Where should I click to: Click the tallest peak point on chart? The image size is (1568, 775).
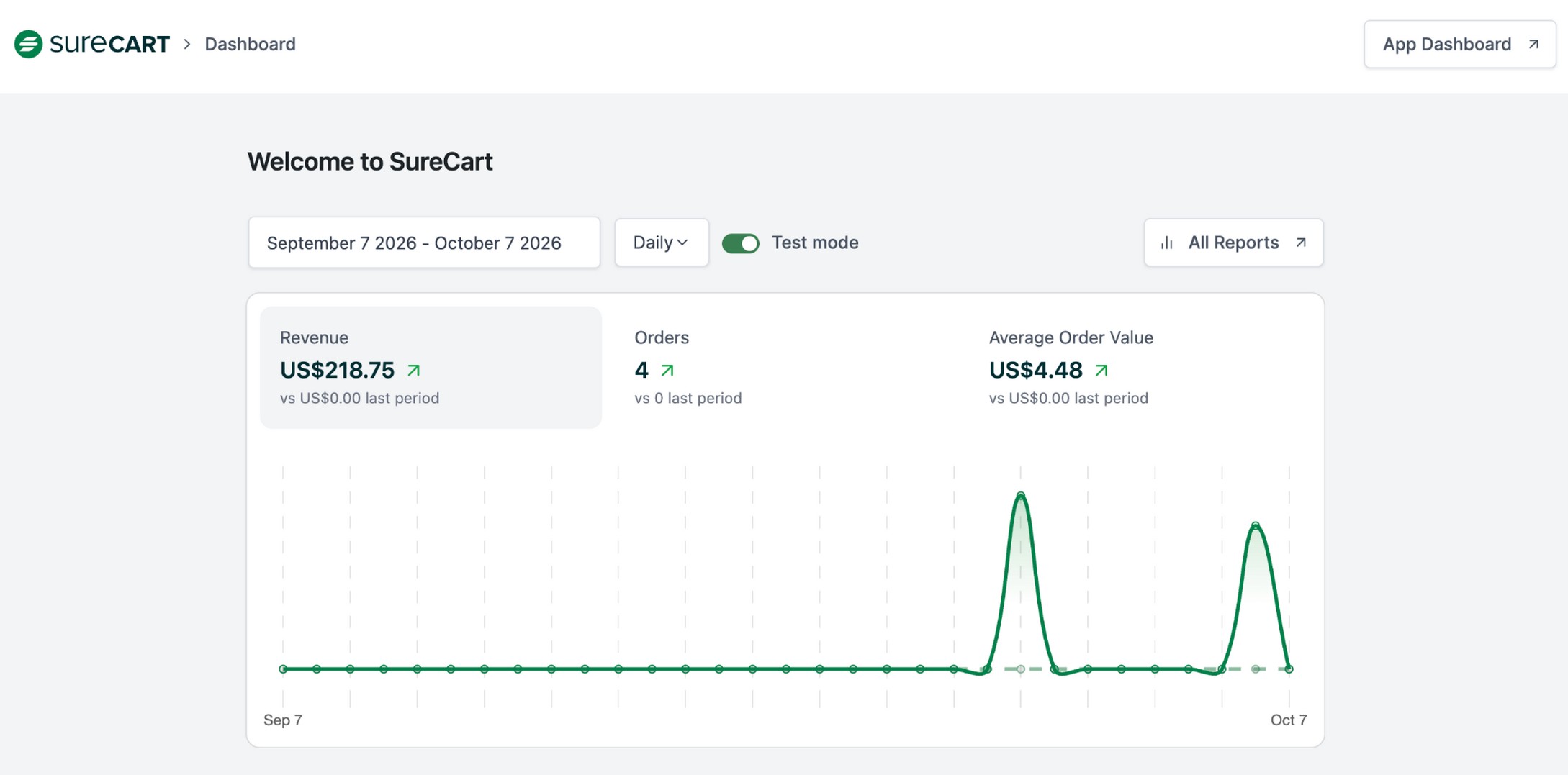click(x=1020, y=496)
